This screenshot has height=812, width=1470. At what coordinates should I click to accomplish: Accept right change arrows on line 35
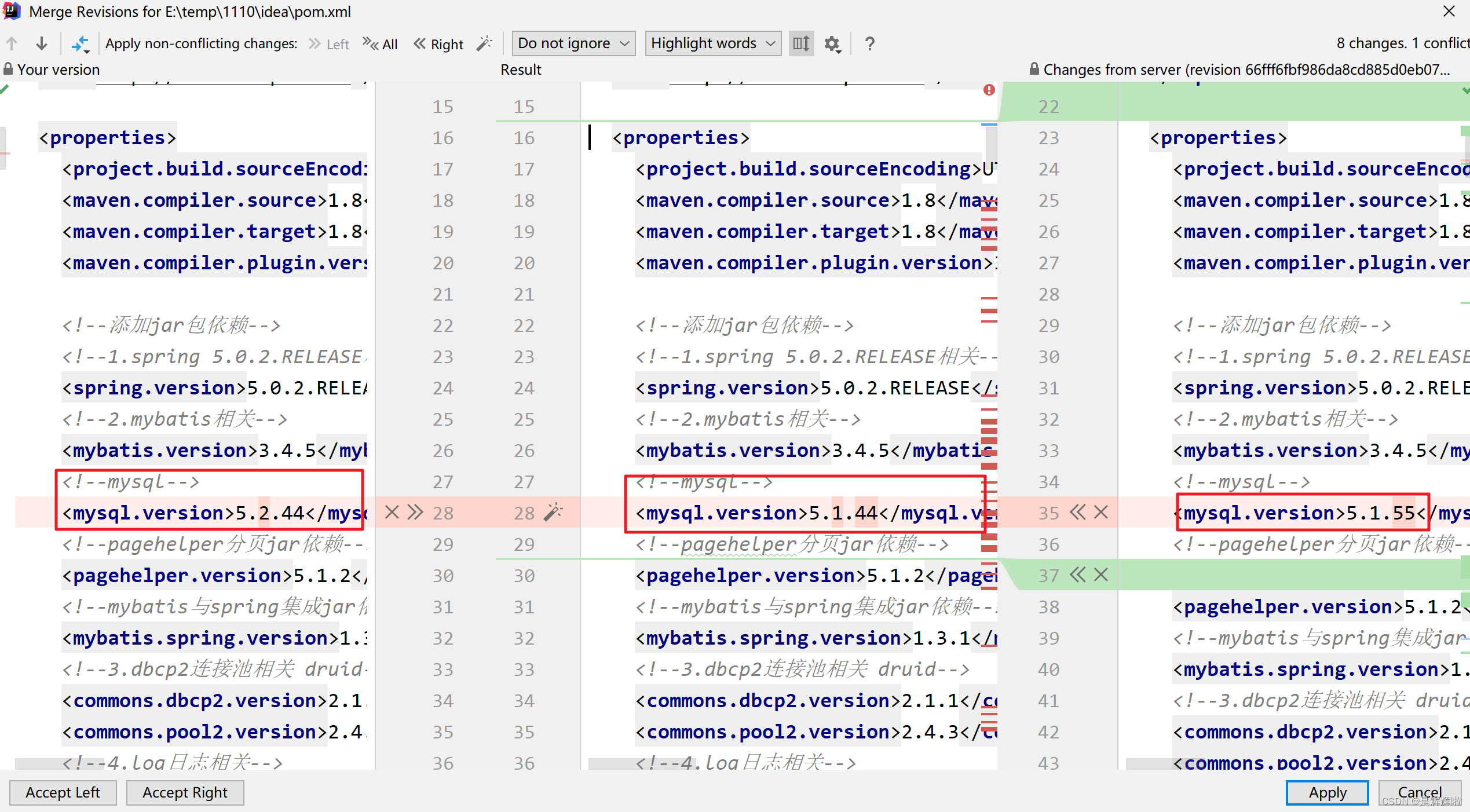pos(1077,512)
